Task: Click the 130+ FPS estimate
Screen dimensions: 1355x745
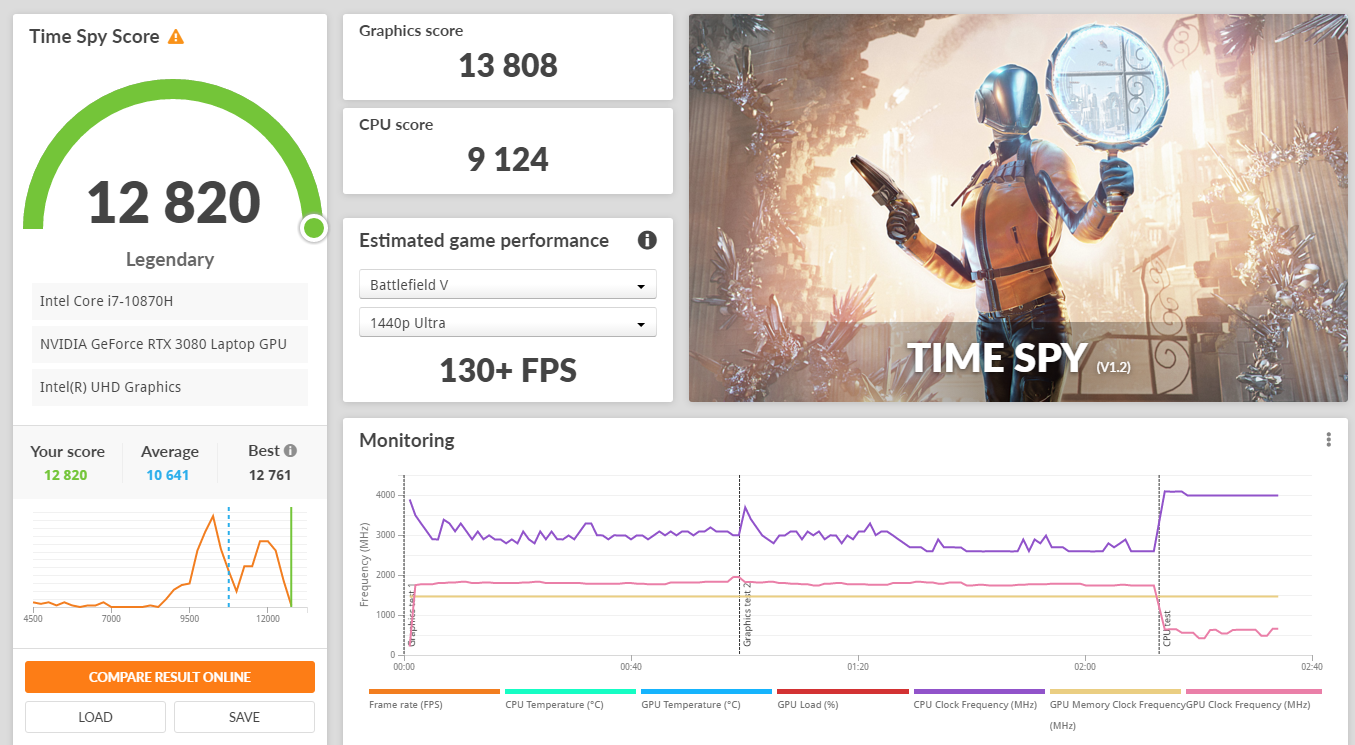Action: [x=508, y=371]
